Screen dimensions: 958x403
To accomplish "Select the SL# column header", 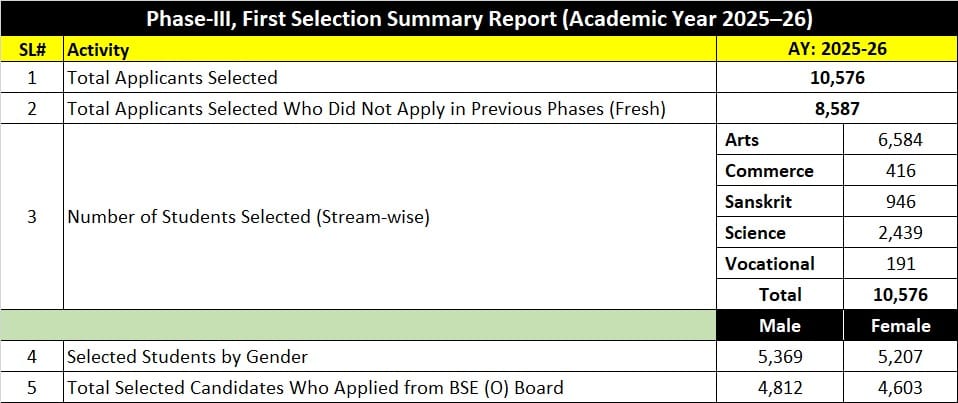I will [x=32, y=49].
